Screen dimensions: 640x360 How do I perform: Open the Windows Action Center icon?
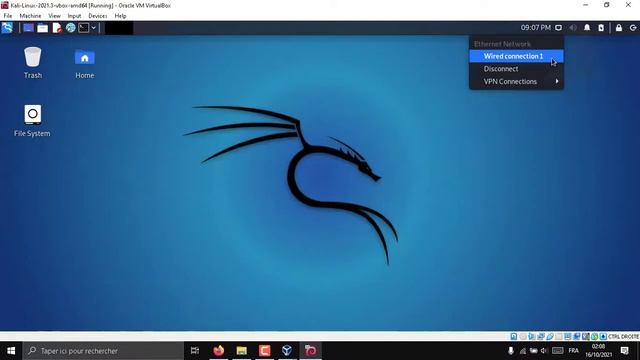click(x=624, y=351)
